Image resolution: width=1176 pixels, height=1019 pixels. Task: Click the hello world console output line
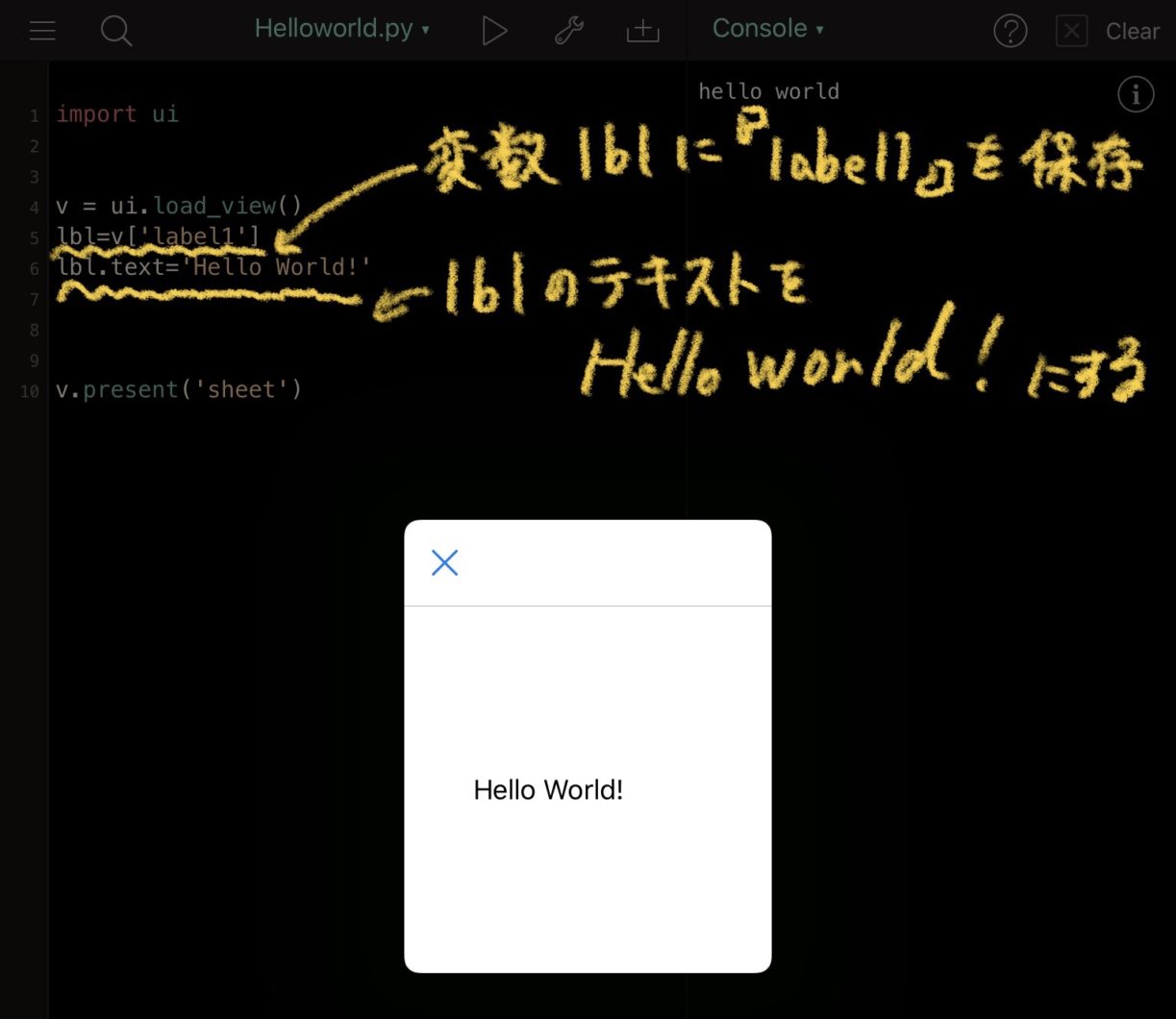[x=768, y=90]
